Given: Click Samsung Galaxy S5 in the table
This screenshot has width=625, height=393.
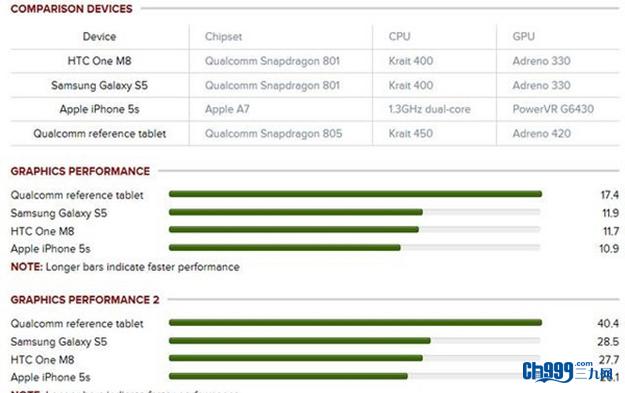Looking at the screenshot, I should [99, 85].
